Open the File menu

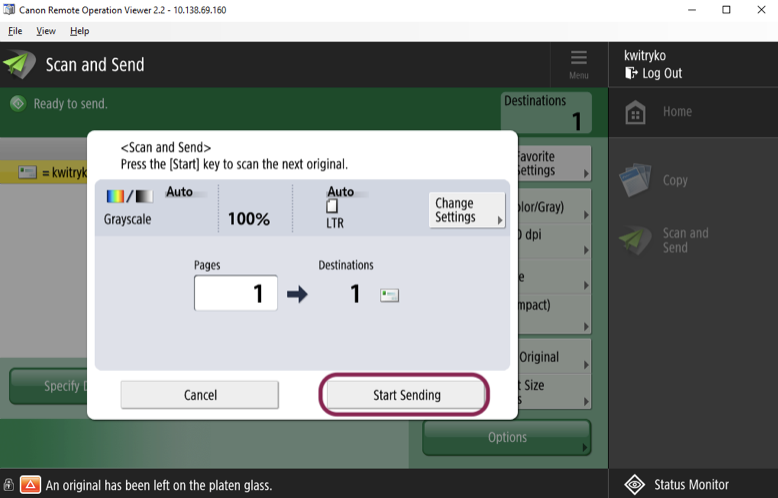(15, 31)
